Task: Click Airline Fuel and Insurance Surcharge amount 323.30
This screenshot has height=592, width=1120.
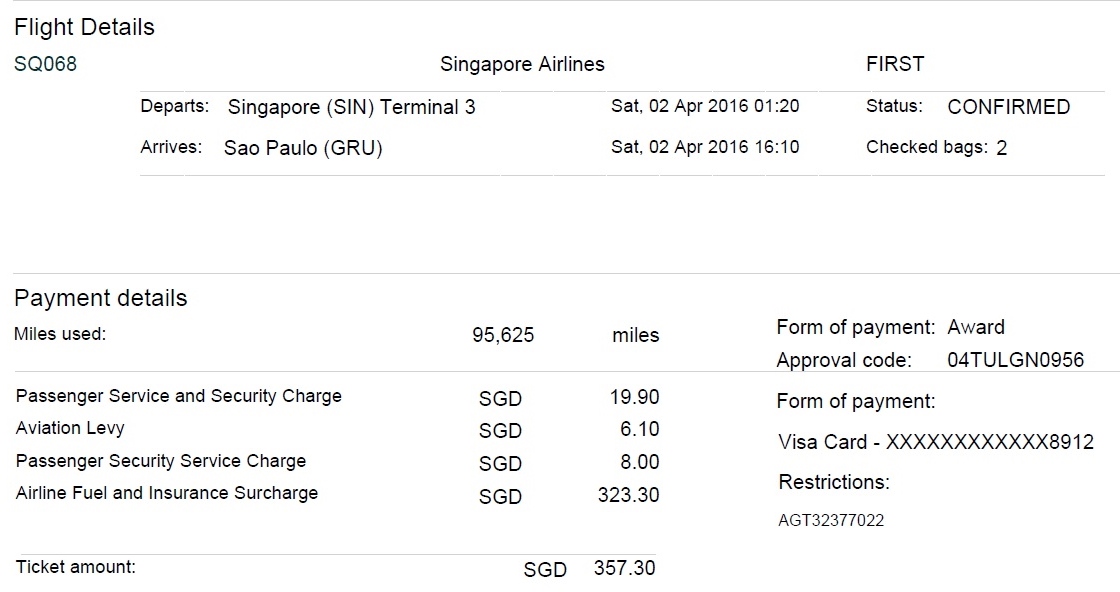Action: pyautogui.click(x=628, y=494)
